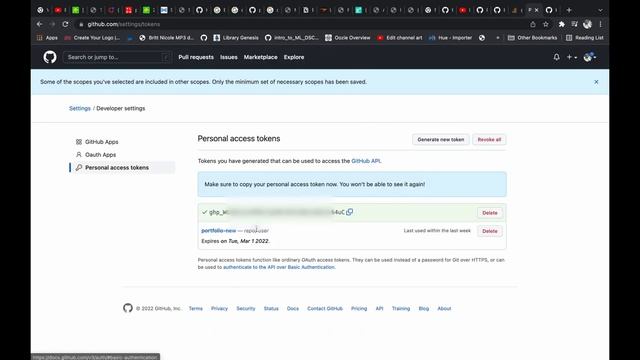Open Privacy in the footer

tap(219, 309)
